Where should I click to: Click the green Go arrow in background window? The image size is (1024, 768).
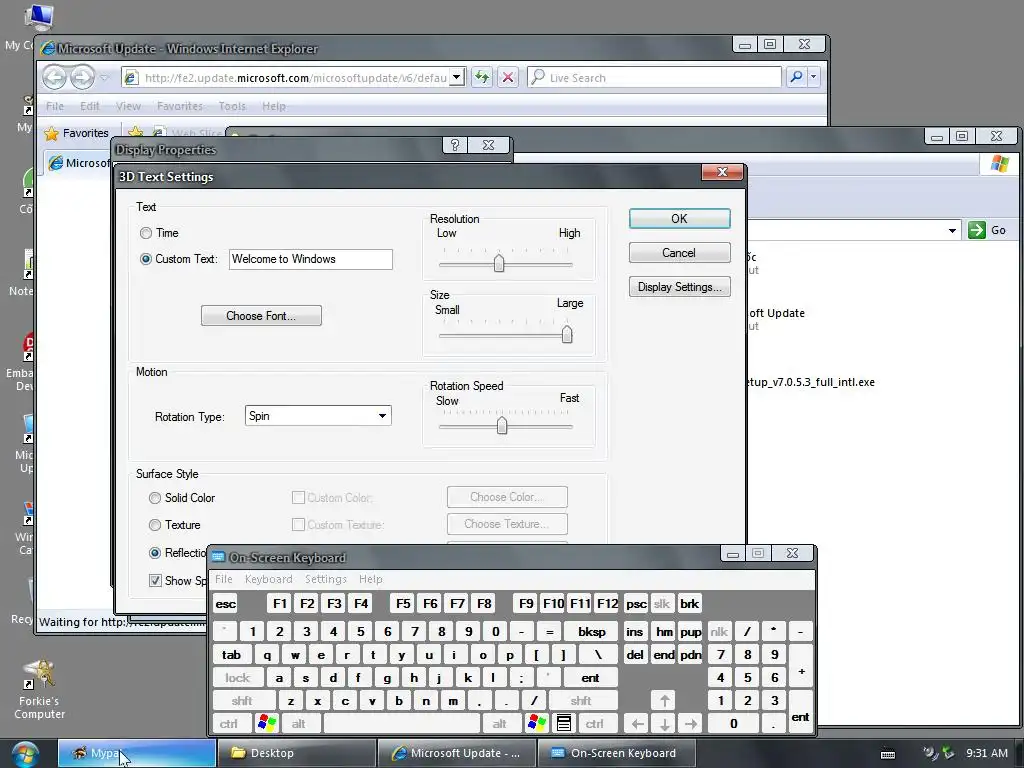[x=976, y=230]
